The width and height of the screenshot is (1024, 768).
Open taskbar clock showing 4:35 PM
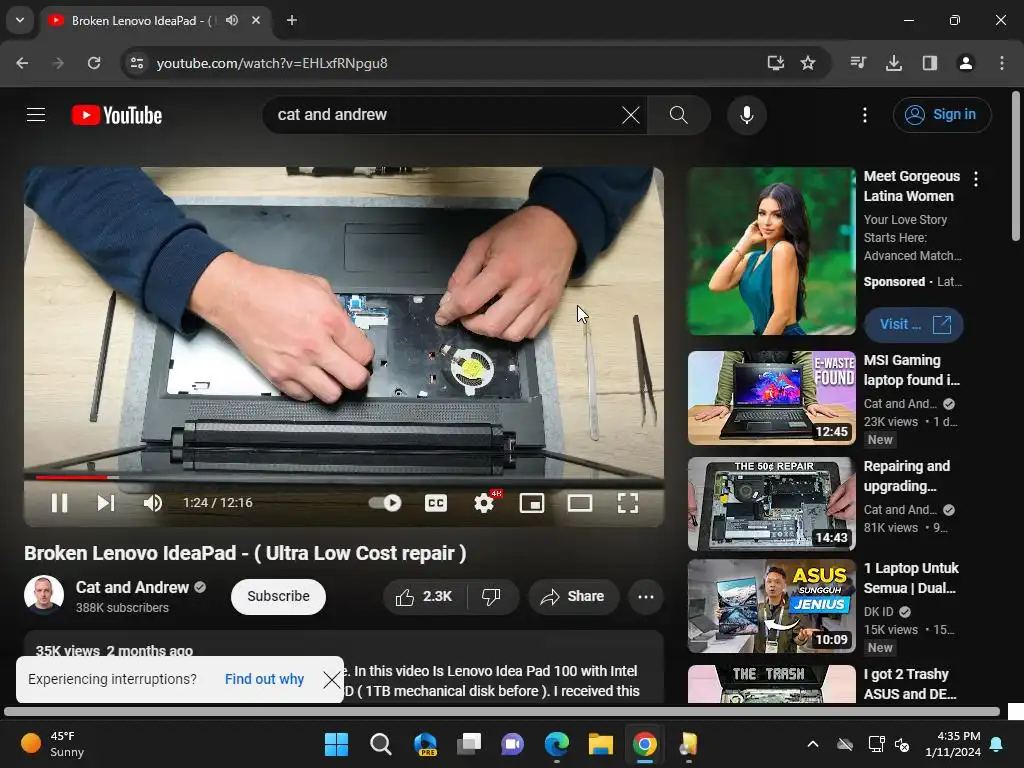coord(953,744)
